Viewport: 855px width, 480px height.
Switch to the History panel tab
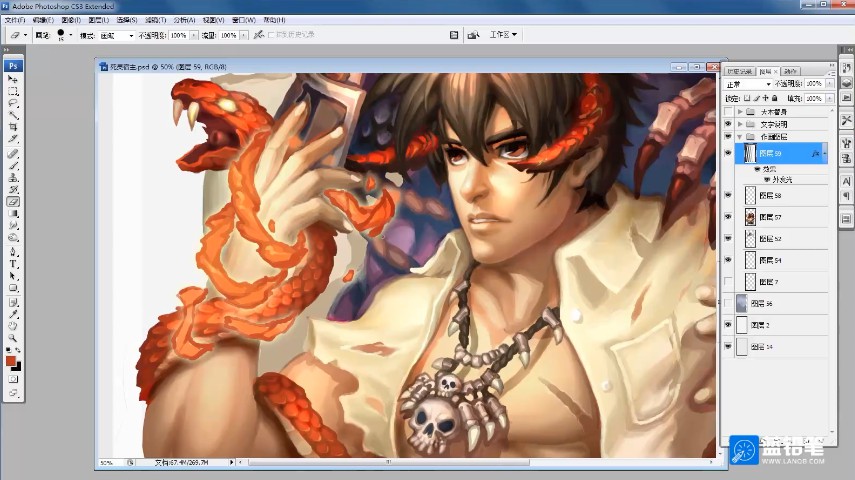point(739,71)
